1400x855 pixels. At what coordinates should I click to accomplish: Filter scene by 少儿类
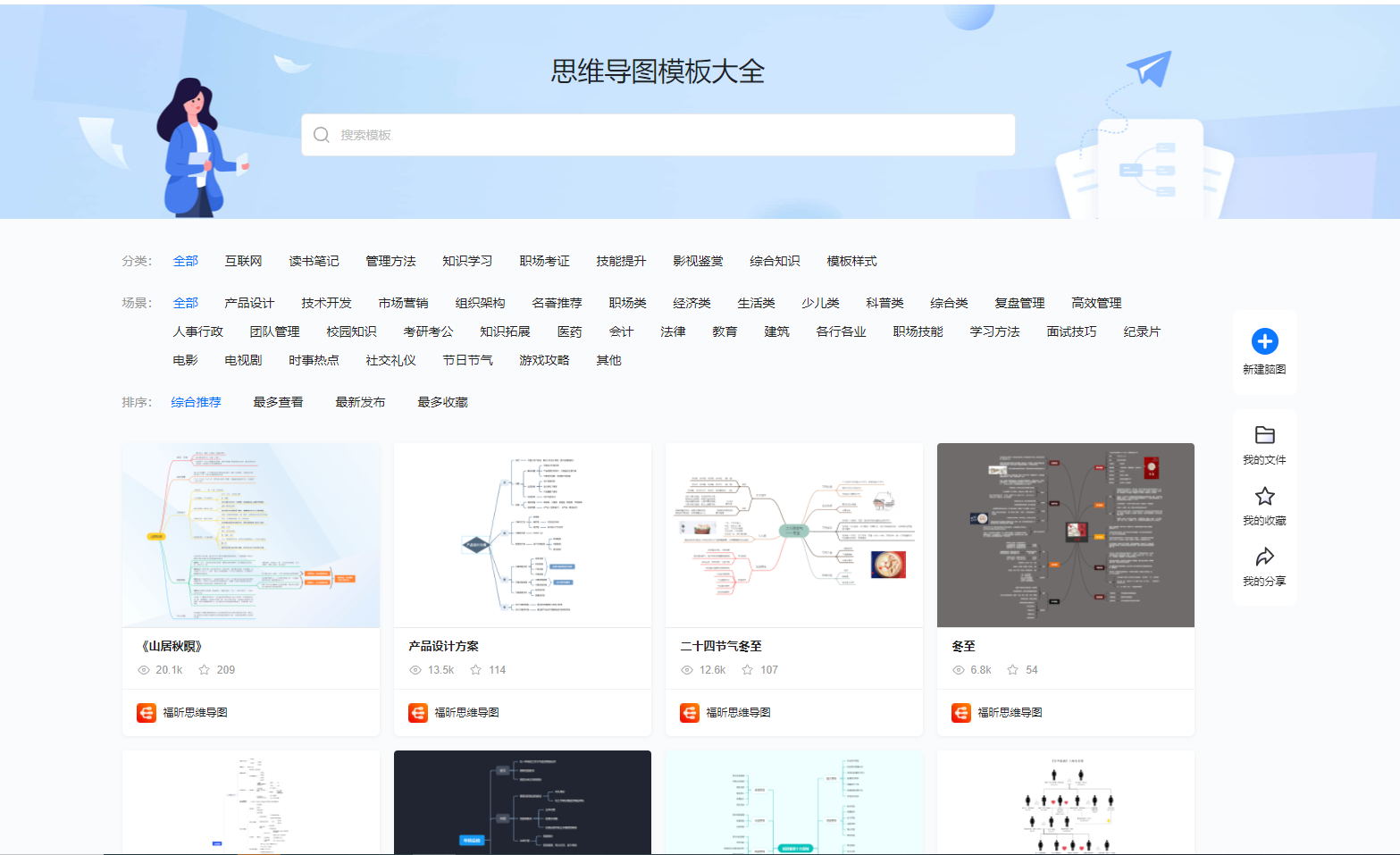pos(821,303)
